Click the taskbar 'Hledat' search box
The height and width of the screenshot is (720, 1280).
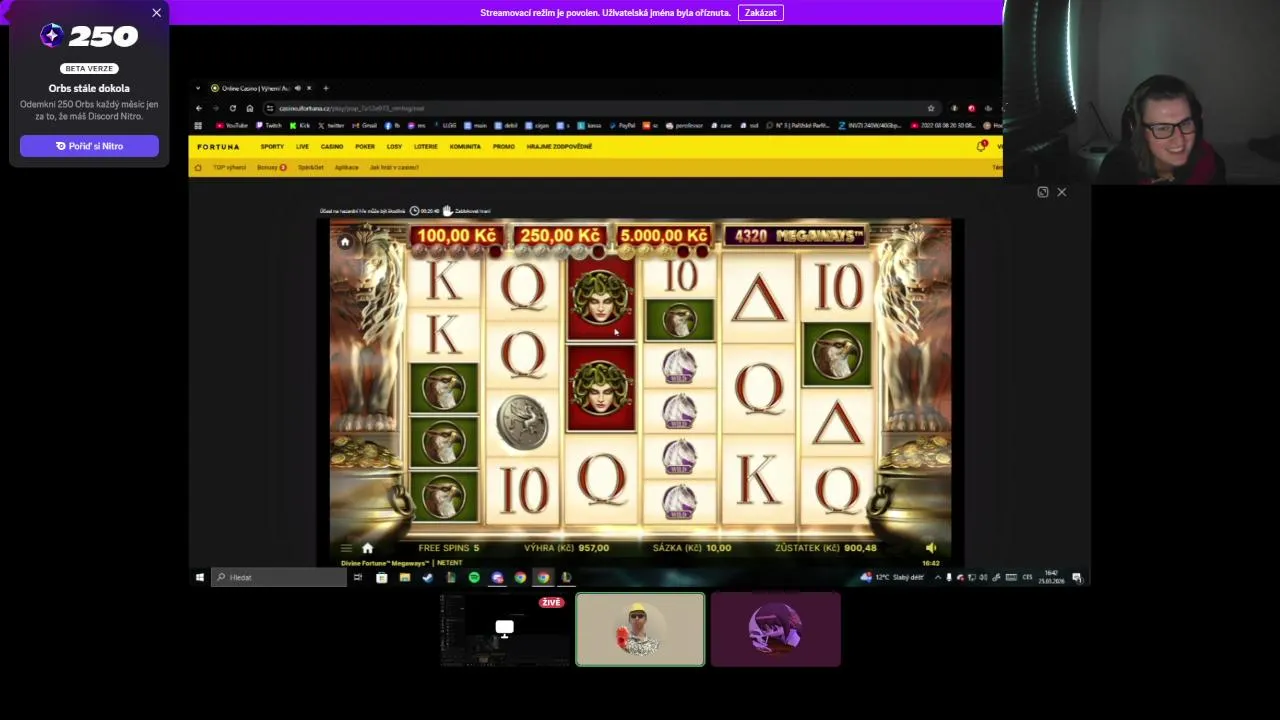[279, 577]
